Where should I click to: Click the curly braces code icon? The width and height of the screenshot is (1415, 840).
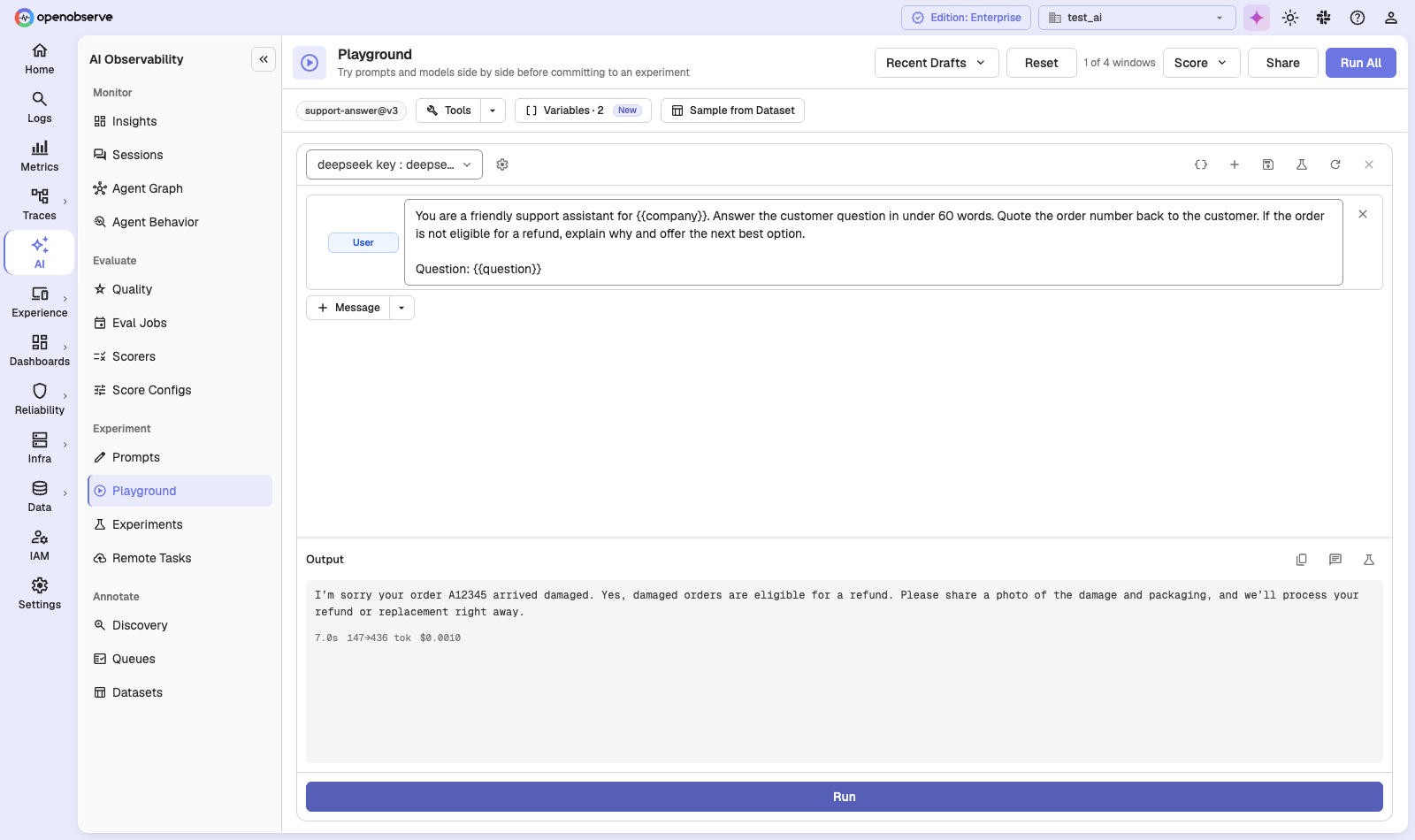[1201, 164]
